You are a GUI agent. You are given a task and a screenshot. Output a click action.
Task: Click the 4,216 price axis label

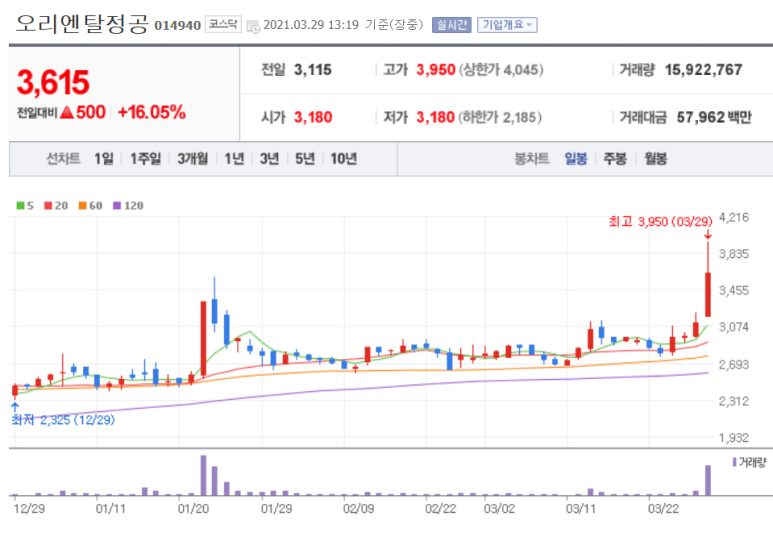[734, 217]
